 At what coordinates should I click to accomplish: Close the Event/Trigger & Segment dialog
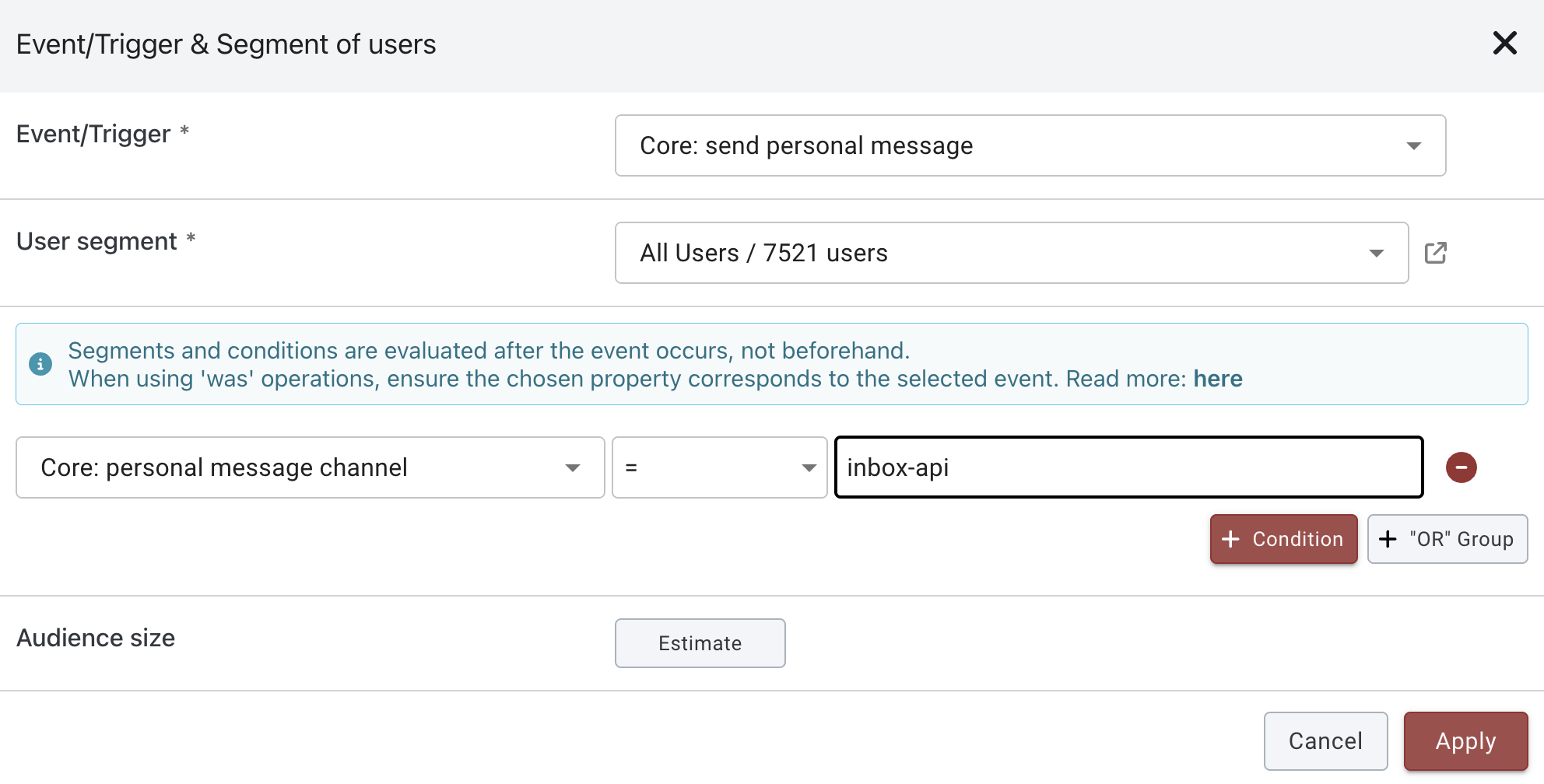click(1504, 43)
